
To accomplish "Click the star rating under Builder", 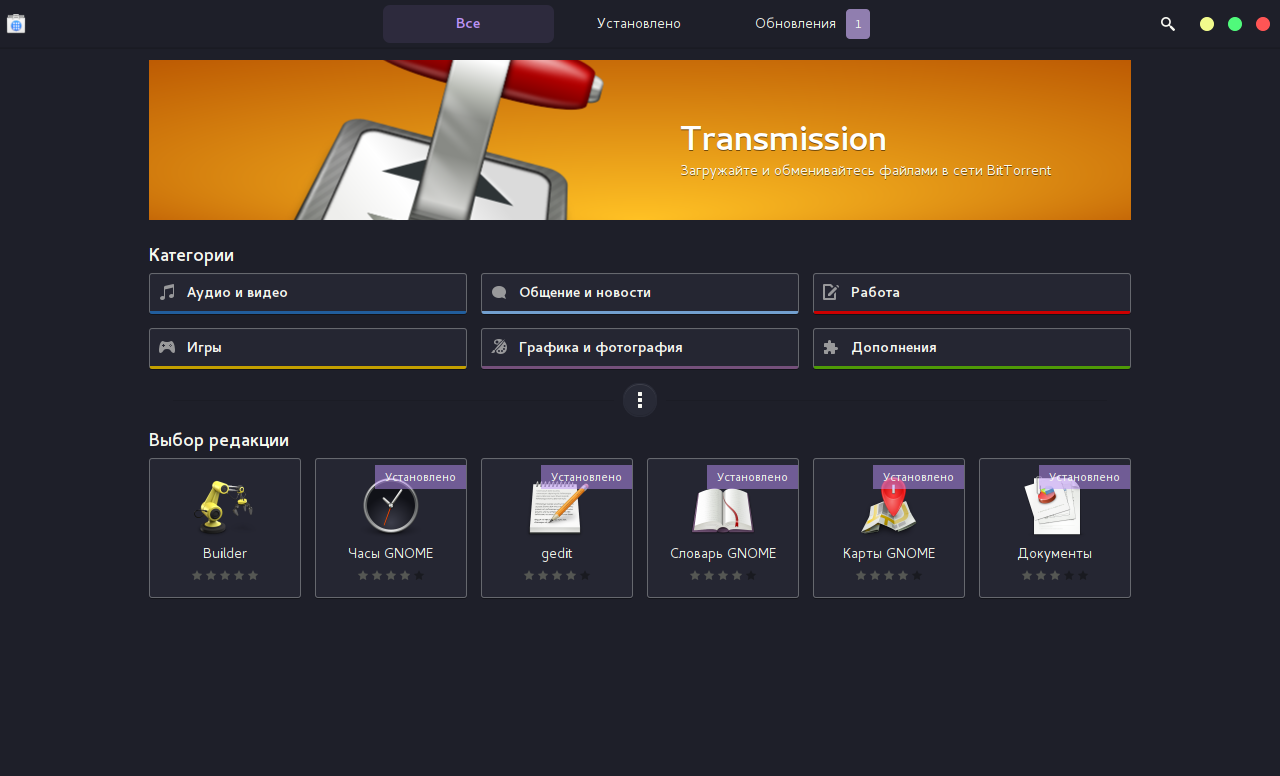I will tap(225, 576).
